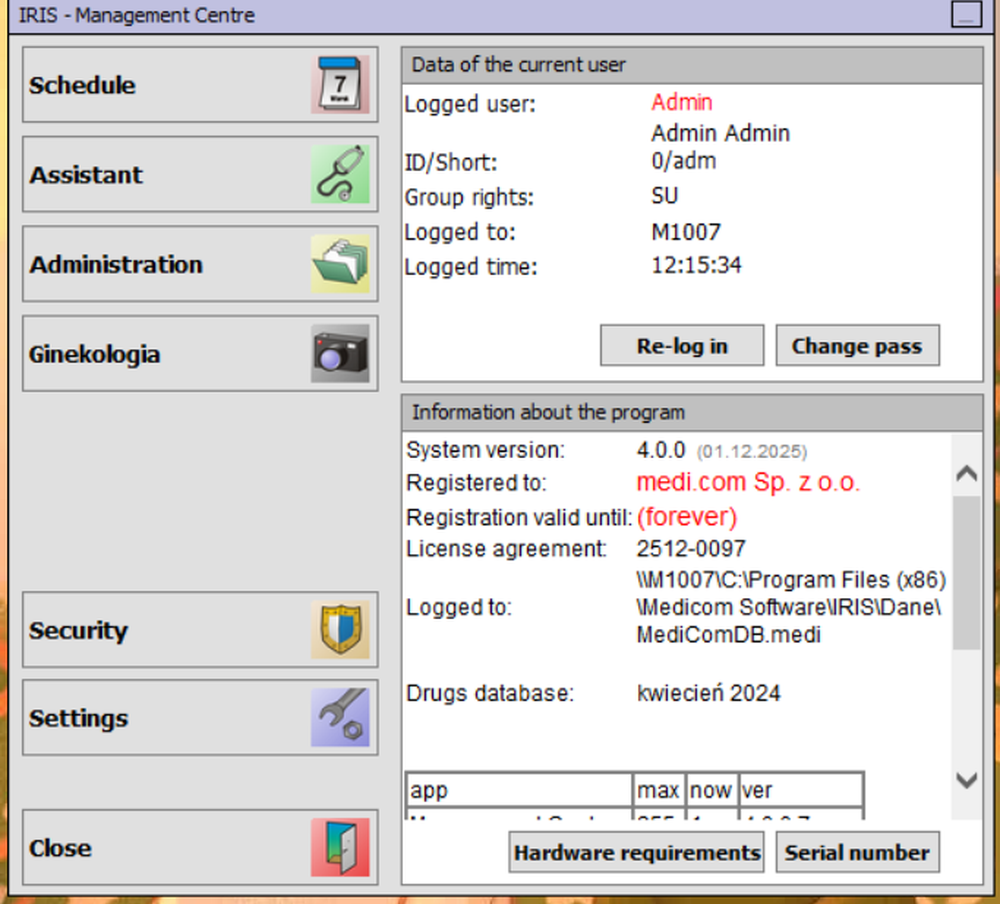Click the ver column header
Screen dimensions: 1000x904
(758, 790)
